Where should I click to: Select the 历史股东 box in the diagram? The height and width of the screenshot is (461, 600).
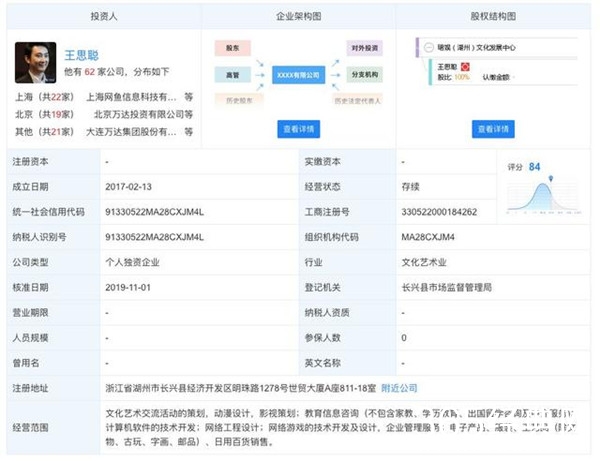point(239,101)
